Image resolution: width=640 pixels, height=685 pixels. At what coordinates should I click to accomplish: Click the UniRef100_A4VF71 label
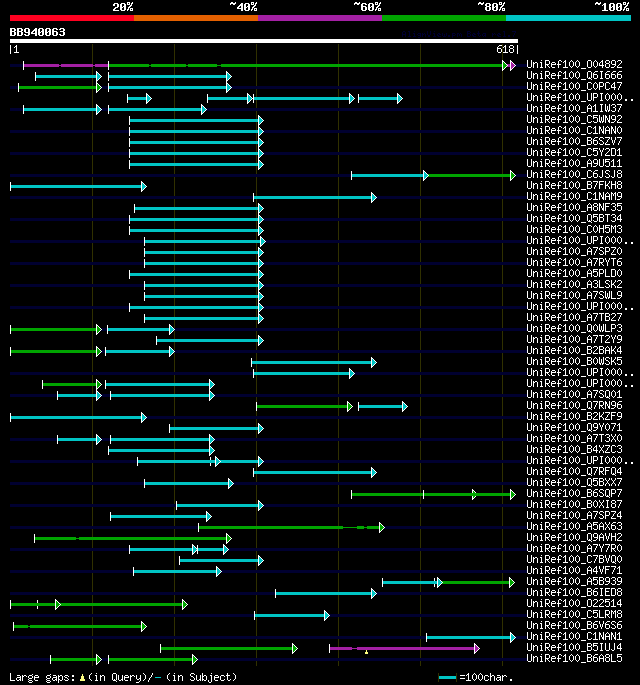[574, 571]
